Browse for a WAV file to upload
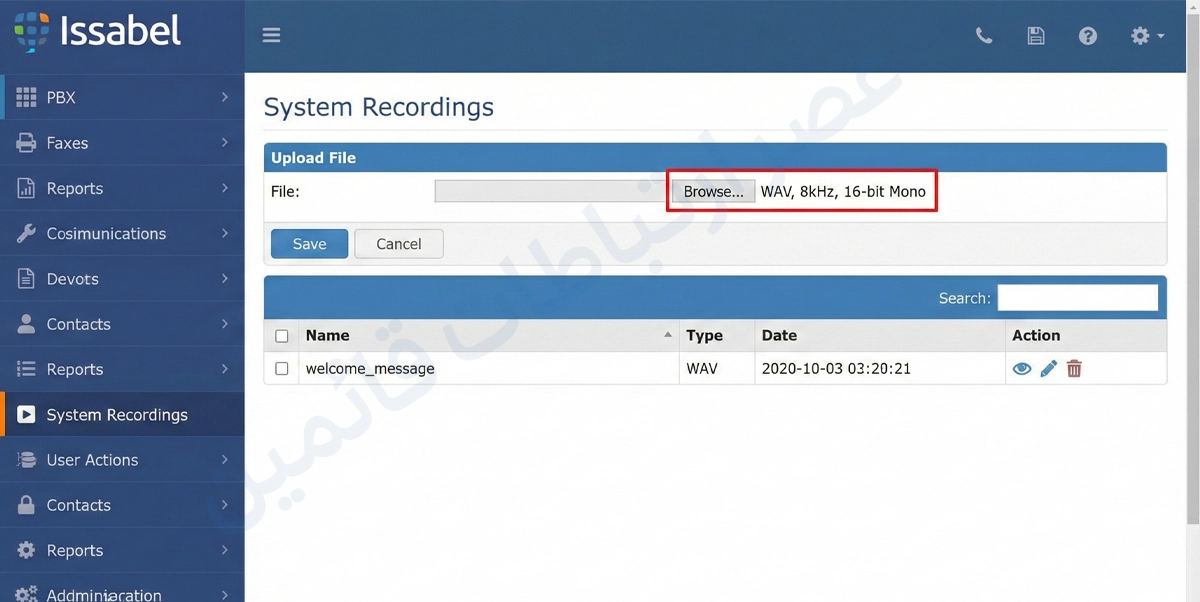The width and height of the screenshot is (1200, 602). pos(712,191)
